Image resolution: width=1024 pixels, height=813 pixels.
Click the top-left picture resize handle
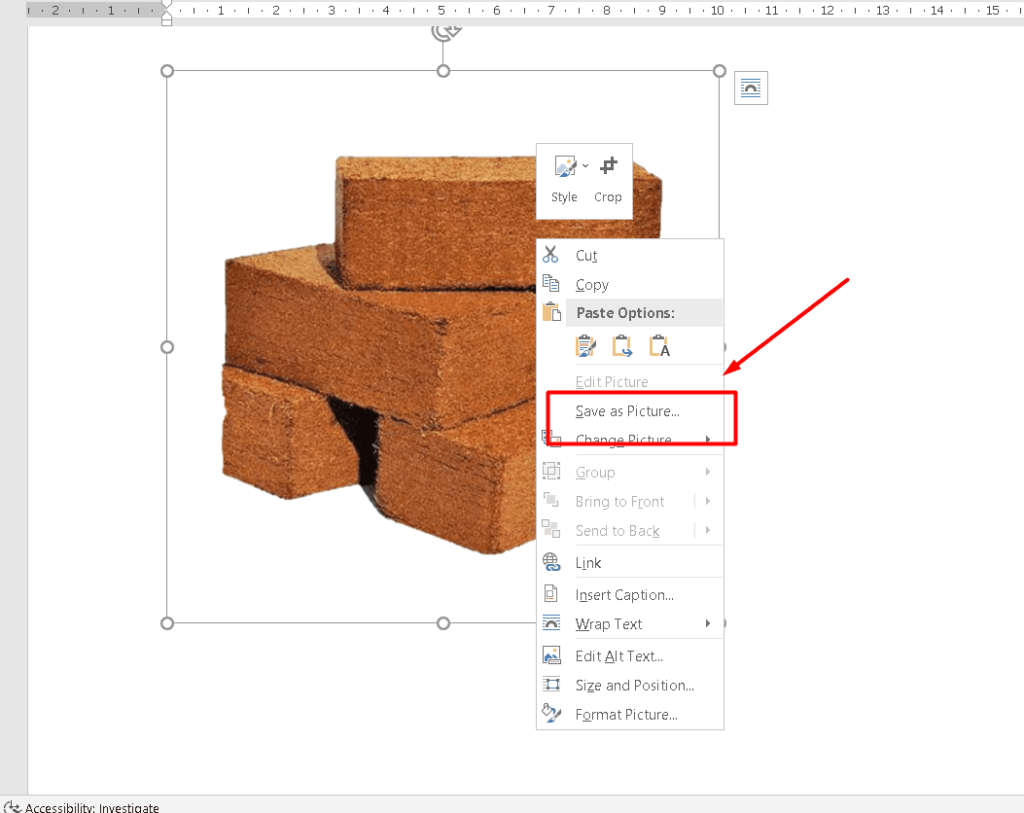click(x=167, y=71)
